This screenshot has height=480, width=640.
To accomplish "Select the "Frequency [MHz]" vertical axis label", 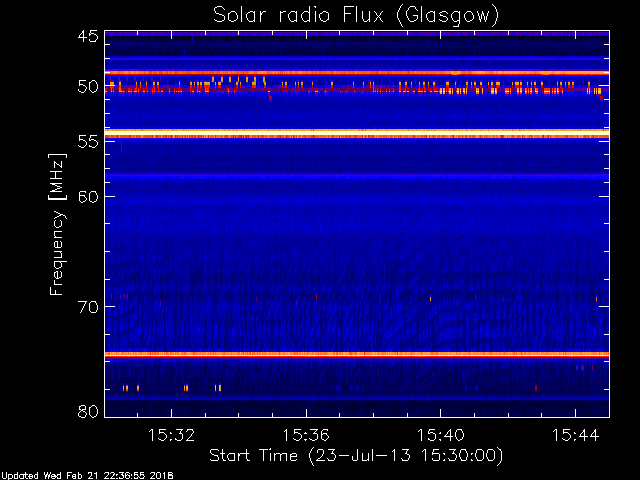I will [58, 223].
